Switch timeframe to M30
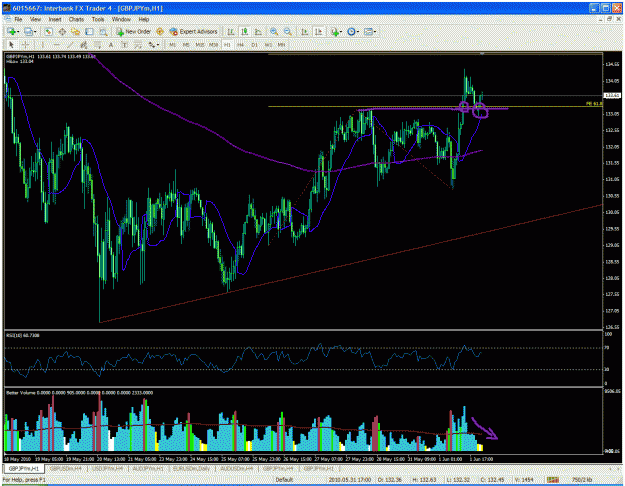 tap(213, 45)
